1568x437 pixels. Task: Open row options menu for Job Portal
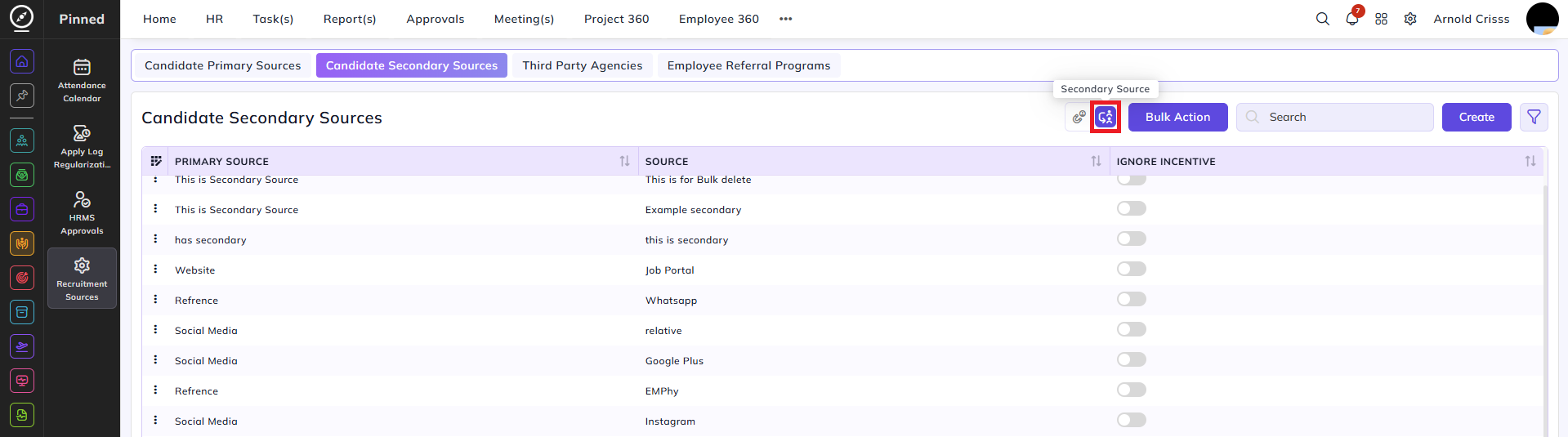point(155,269)
